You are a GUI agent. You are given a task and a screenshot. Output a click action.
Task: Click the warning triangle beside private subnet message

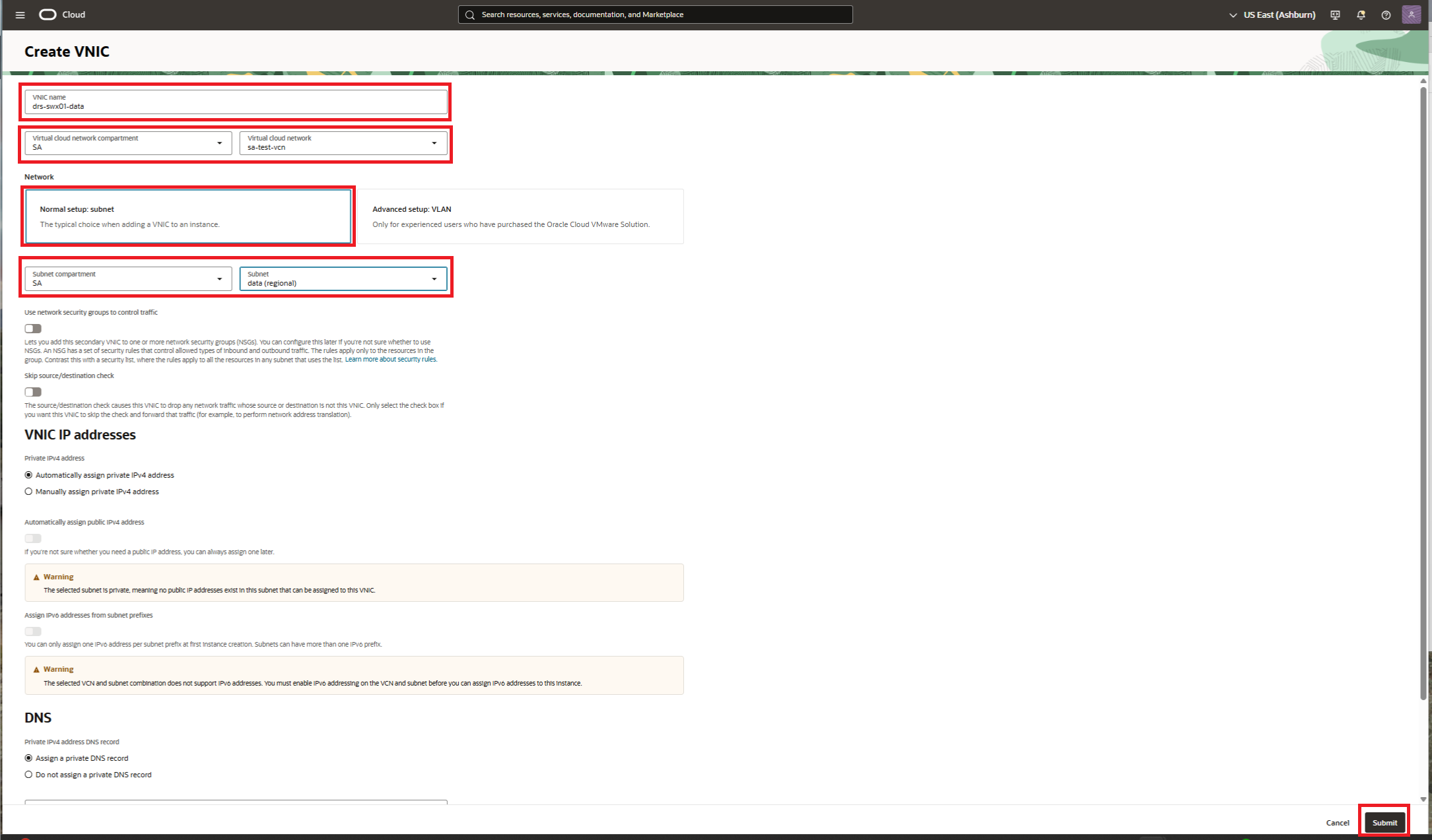[x=36, y=576]
